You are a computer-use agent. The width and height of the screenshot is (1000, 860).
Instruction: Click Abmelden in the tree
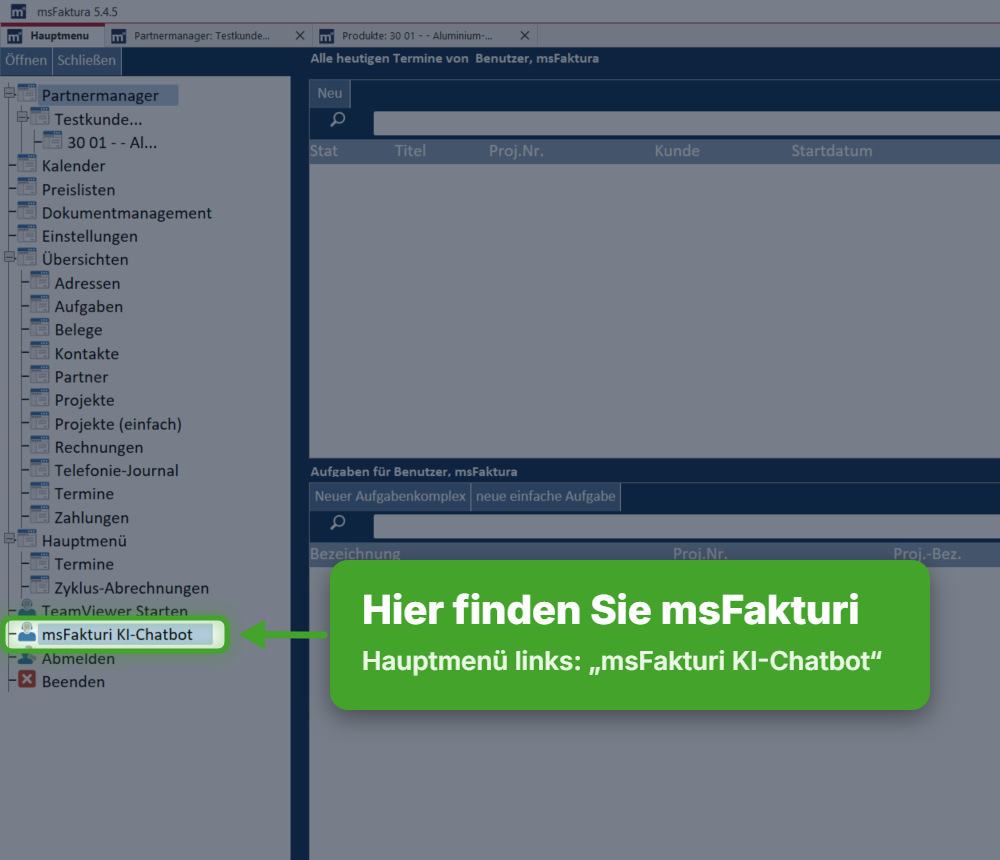(78, 658)
